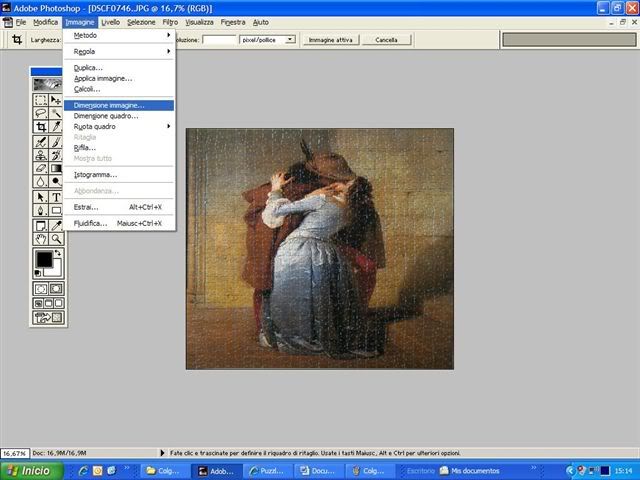Select the Eraser tool

click(x=40, y=168)
